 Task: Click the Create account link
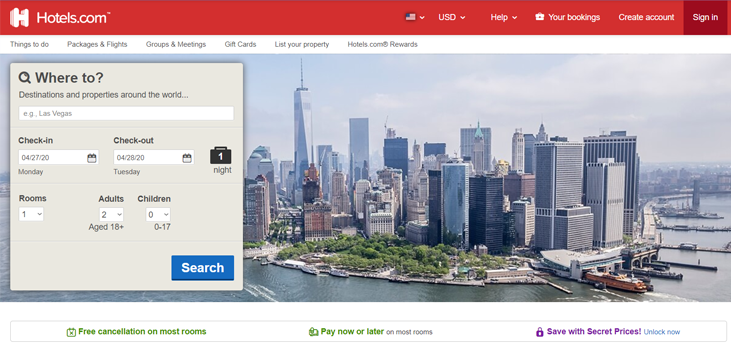click(646, 17)
